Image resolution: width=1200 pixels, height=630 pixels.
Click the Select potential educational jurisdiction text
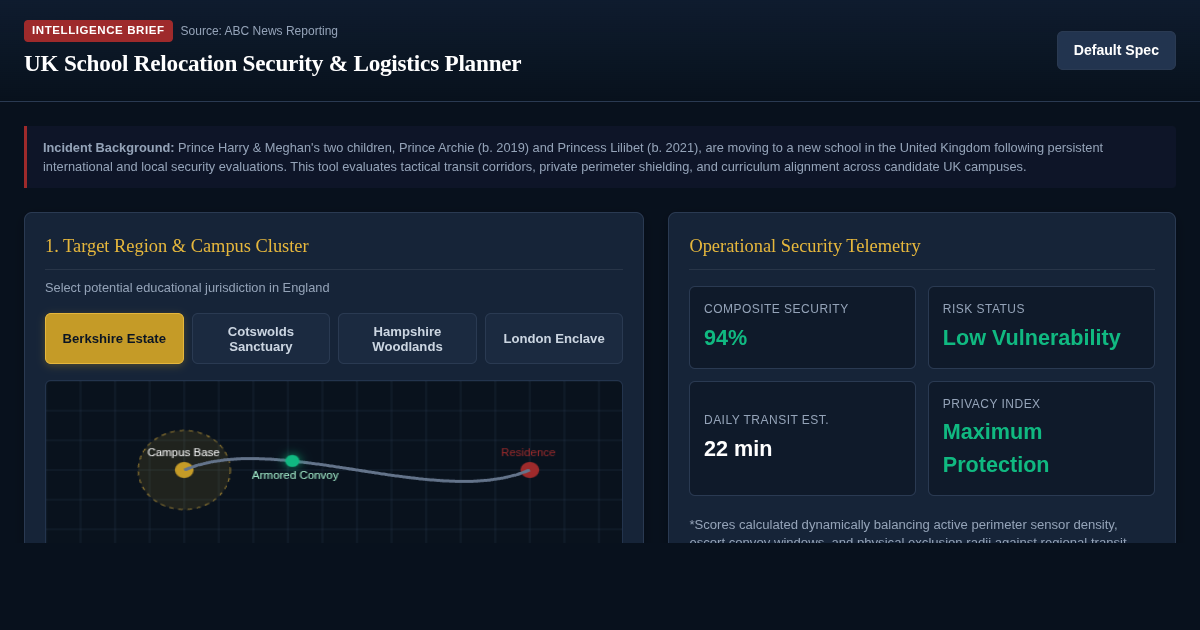[x=187, y=288]
